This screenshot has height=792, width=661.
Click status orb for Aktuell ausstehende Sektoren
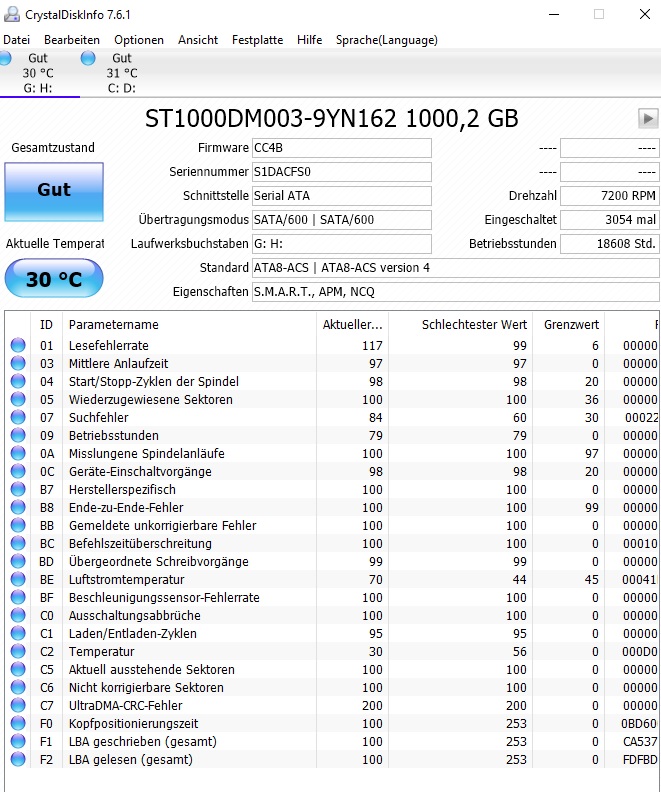click(x=18, y=669)
